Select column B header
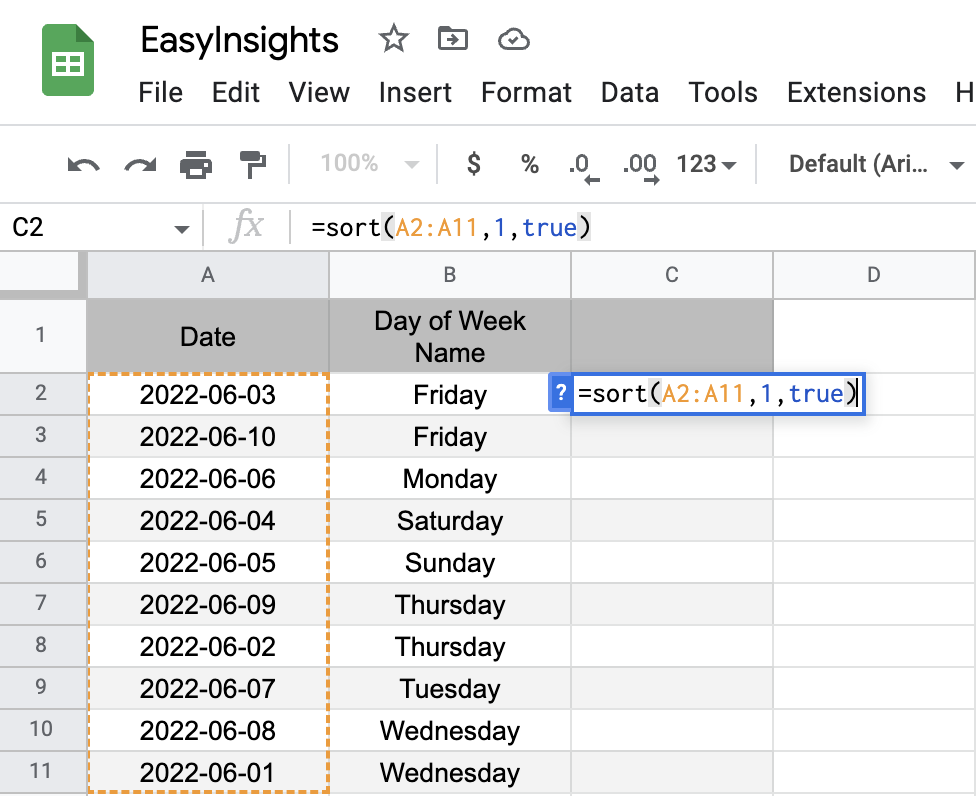This screenshot has width=976, height=796. [450, 274]
